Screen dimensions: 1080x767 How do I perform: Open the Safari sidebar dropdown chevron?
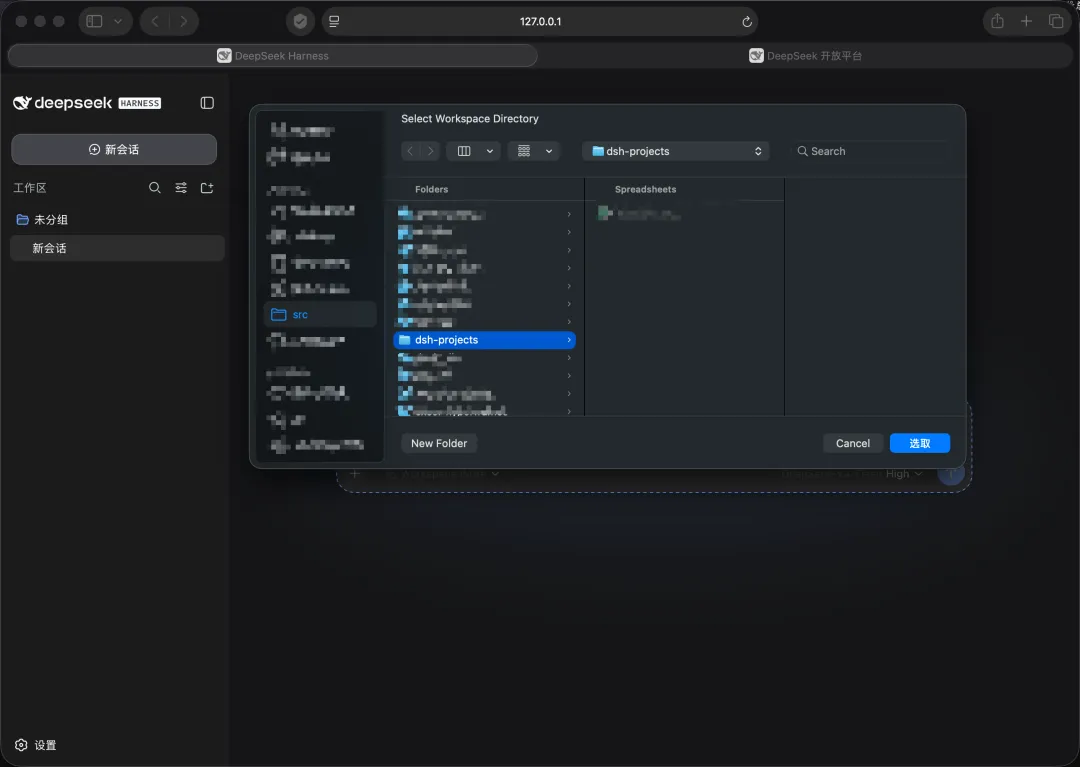[x=118, y=21]
